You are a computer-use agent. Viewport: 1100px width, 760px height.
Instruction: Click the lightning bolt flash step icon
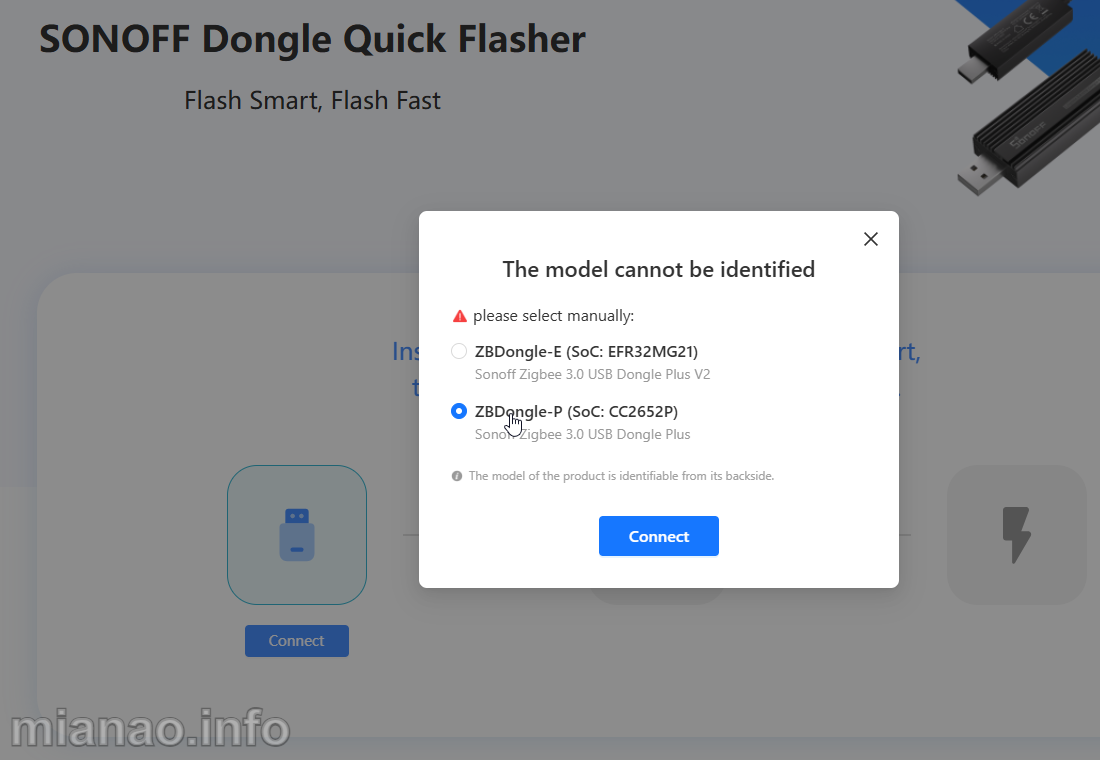point(1016,535)
